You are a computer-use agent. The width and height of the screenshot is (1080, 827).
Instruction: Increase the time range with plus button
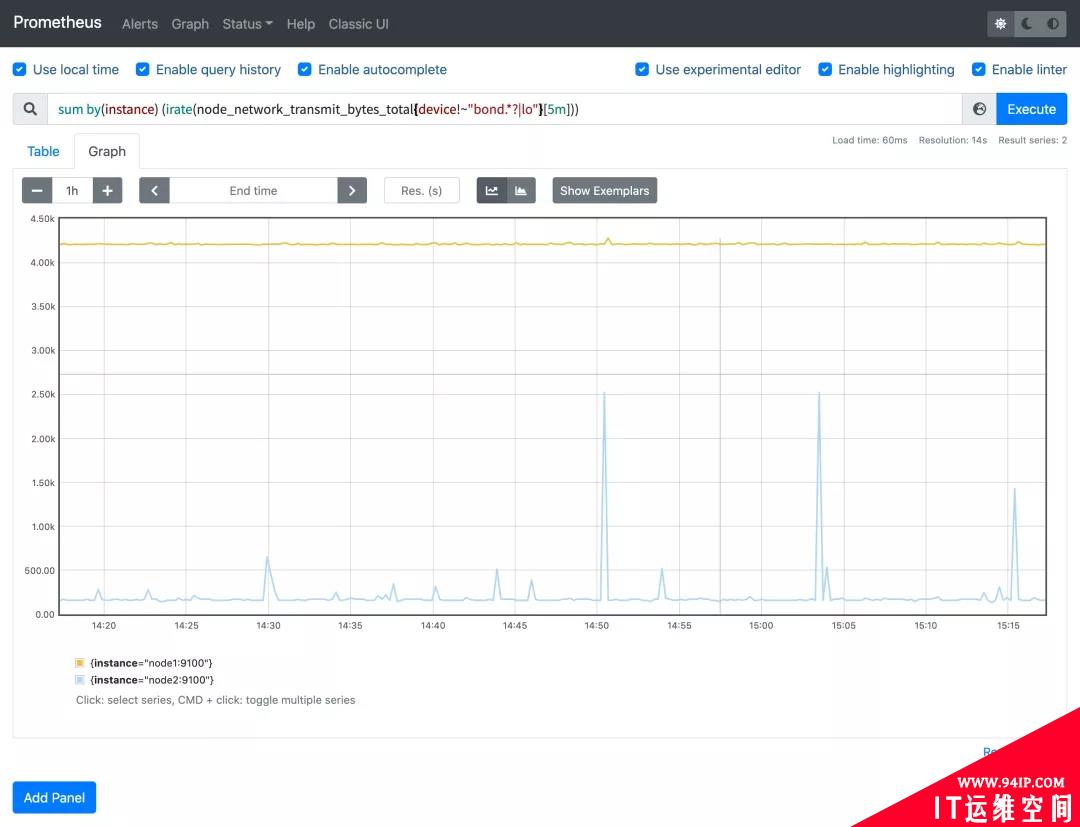(107, 191)
